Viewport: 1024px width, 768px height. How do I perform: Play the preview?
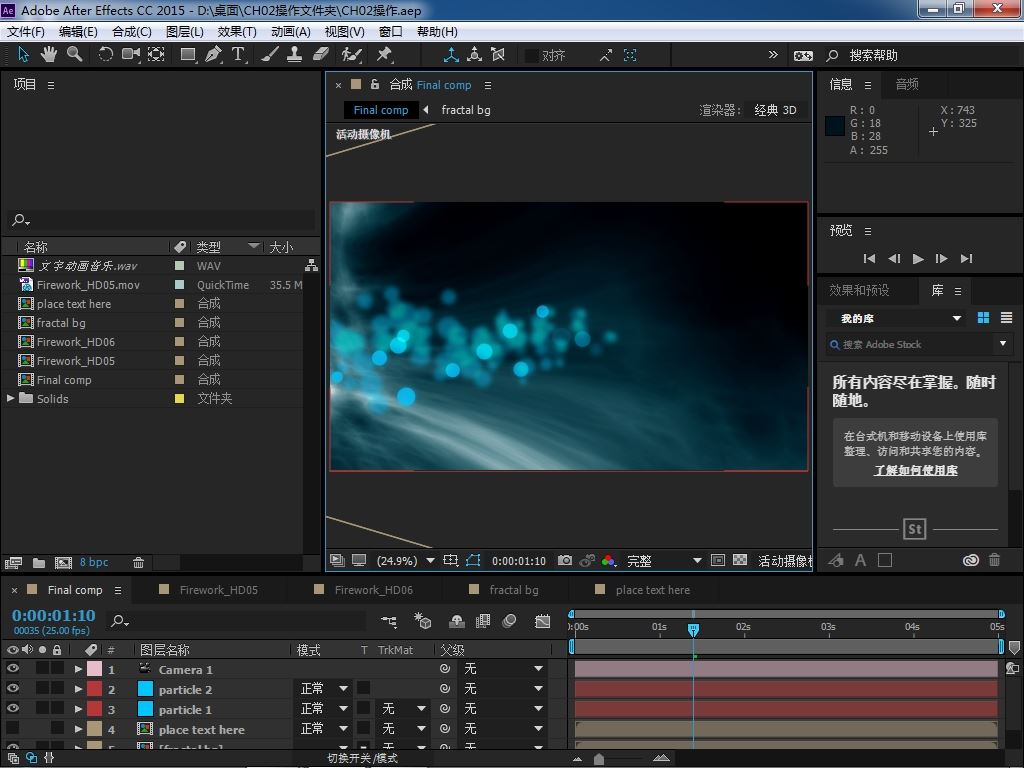(918, 258)
